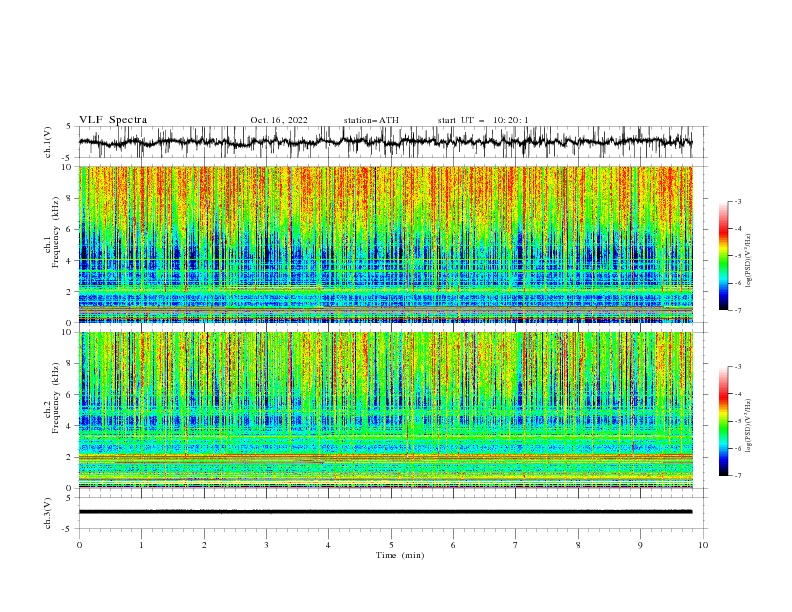The width and height of the screenshot is (792, 612).
Task: Click time axis tick label "2"
Action: click(x=204, y=545)
